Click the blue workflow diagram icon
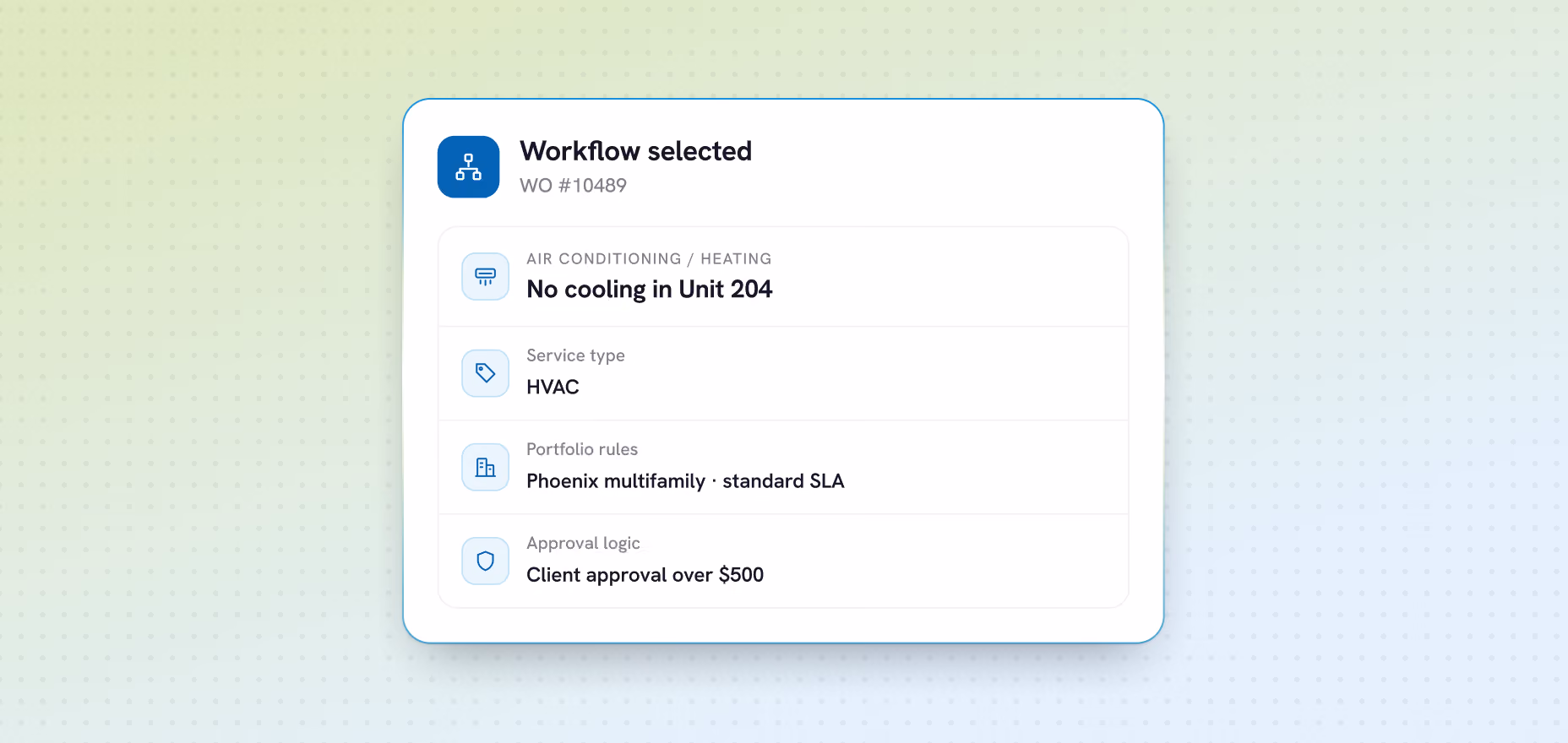The image size is (1568, 743). click(468, 167)
